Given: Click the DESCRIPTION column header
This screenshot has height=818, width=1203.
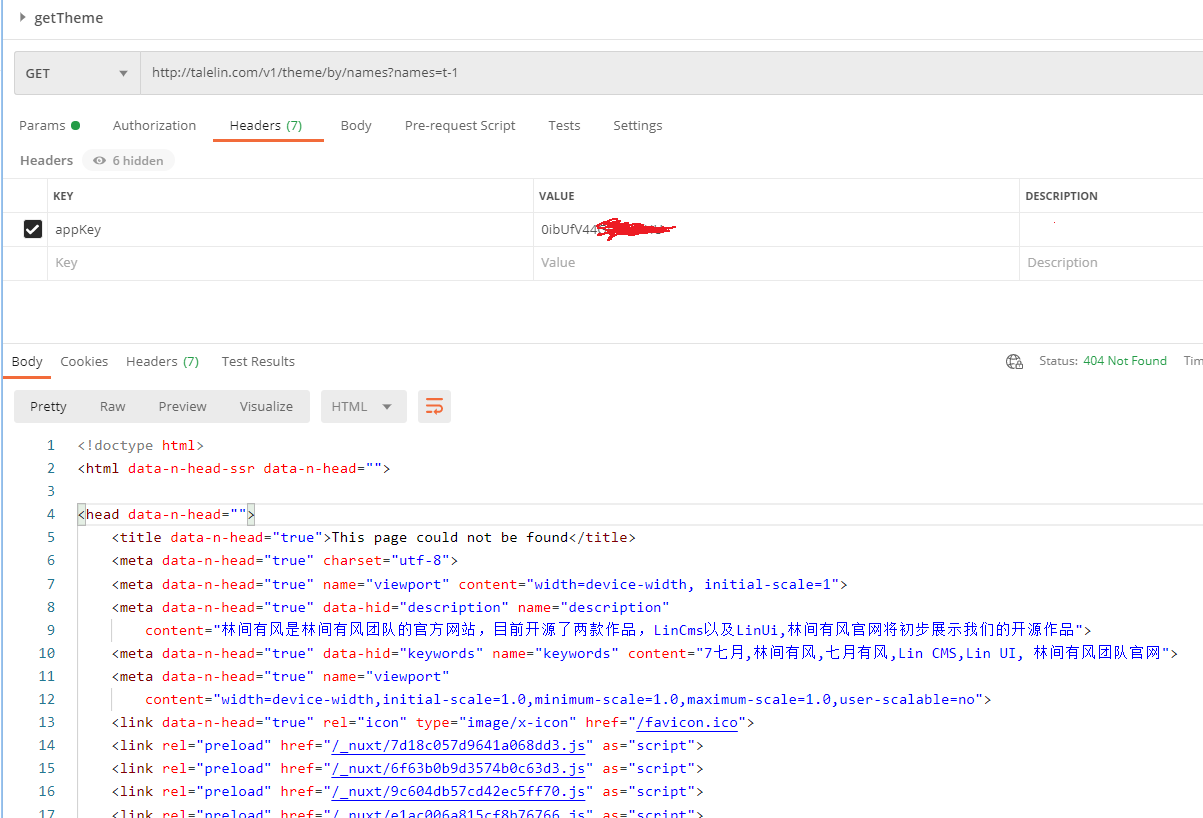Looking at the screenshot, I should pos(1061,196).
